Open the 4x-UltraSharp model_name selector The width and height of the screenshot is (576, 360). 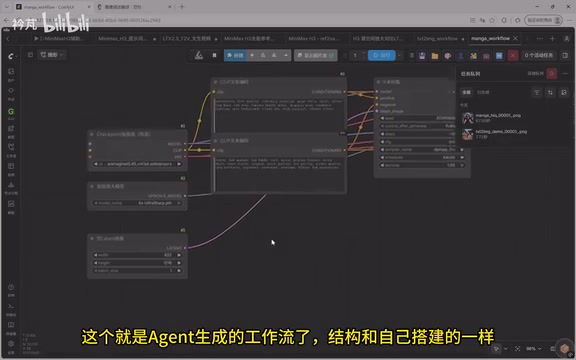pyautogui.click(x=138, y=203)
